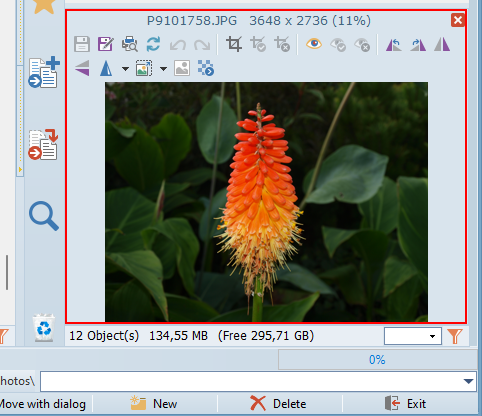This screenshot has height=416, width=482.
Task: Click the move files icon in sidebar
Action: 43,145
